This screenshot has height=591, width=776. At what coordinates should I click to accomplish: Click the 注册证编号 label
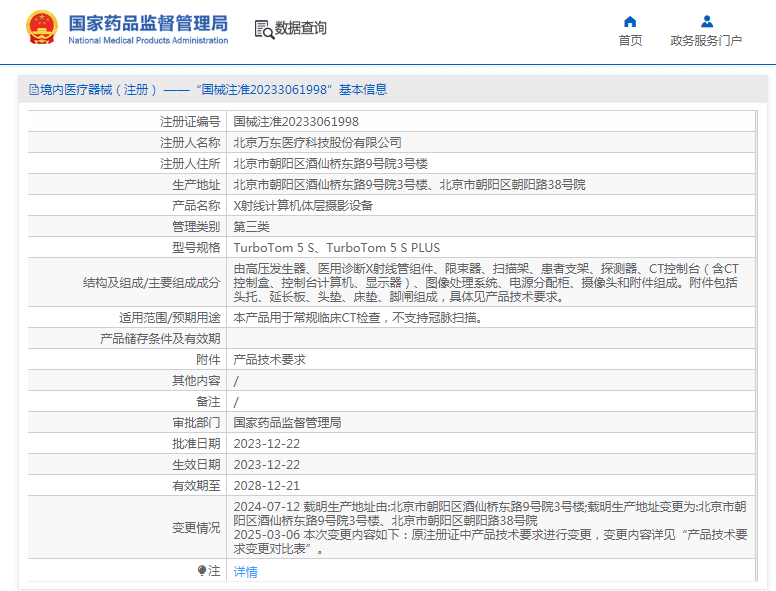(190, 122)
